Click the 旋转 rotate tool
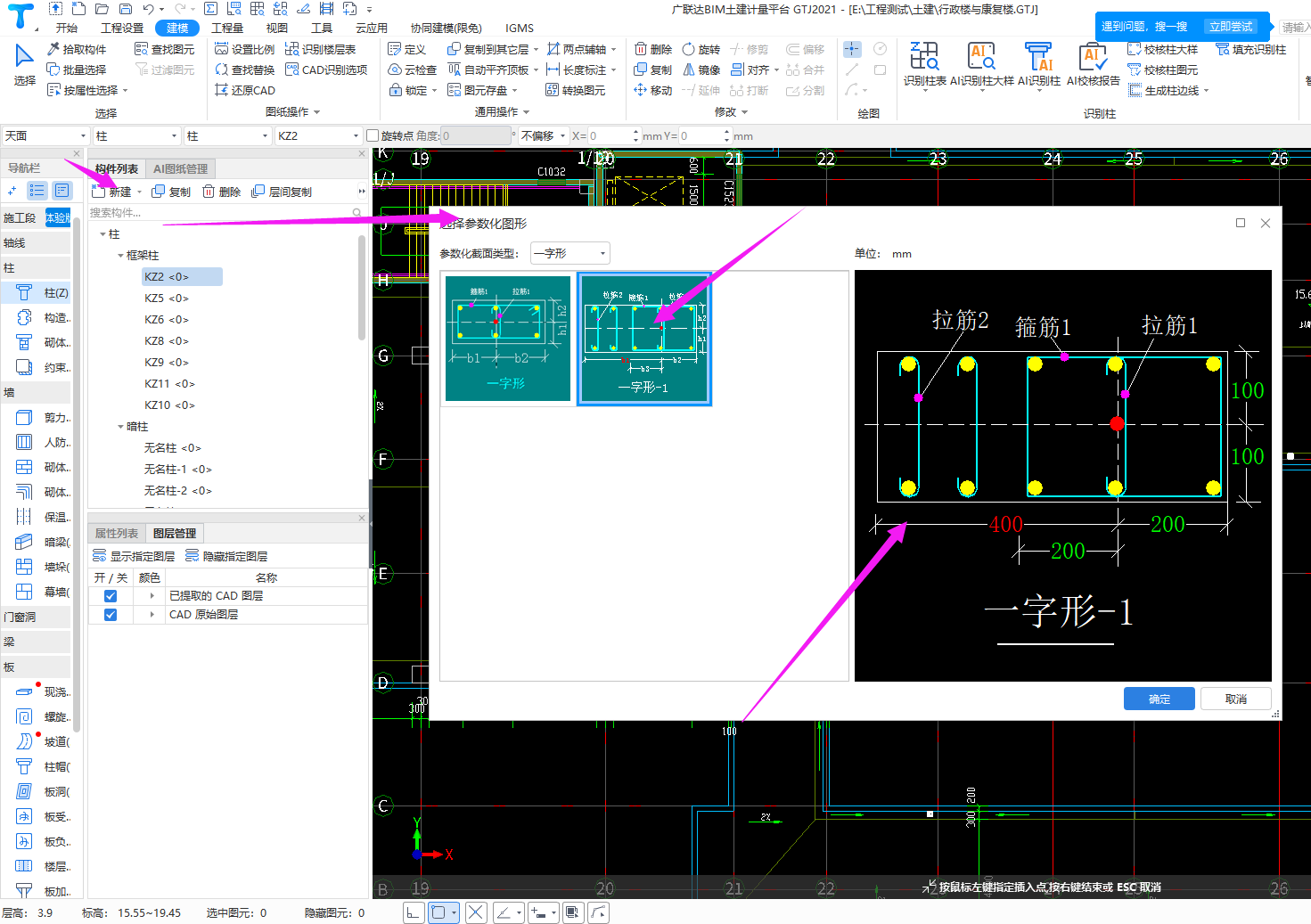The height and width of the screenshot is (924, 1311). [701, 49]
